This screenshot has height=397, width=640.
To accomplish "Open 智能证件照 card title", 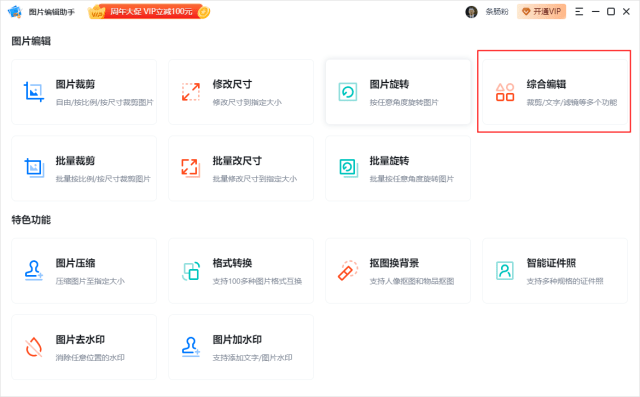I will point(551,263).
